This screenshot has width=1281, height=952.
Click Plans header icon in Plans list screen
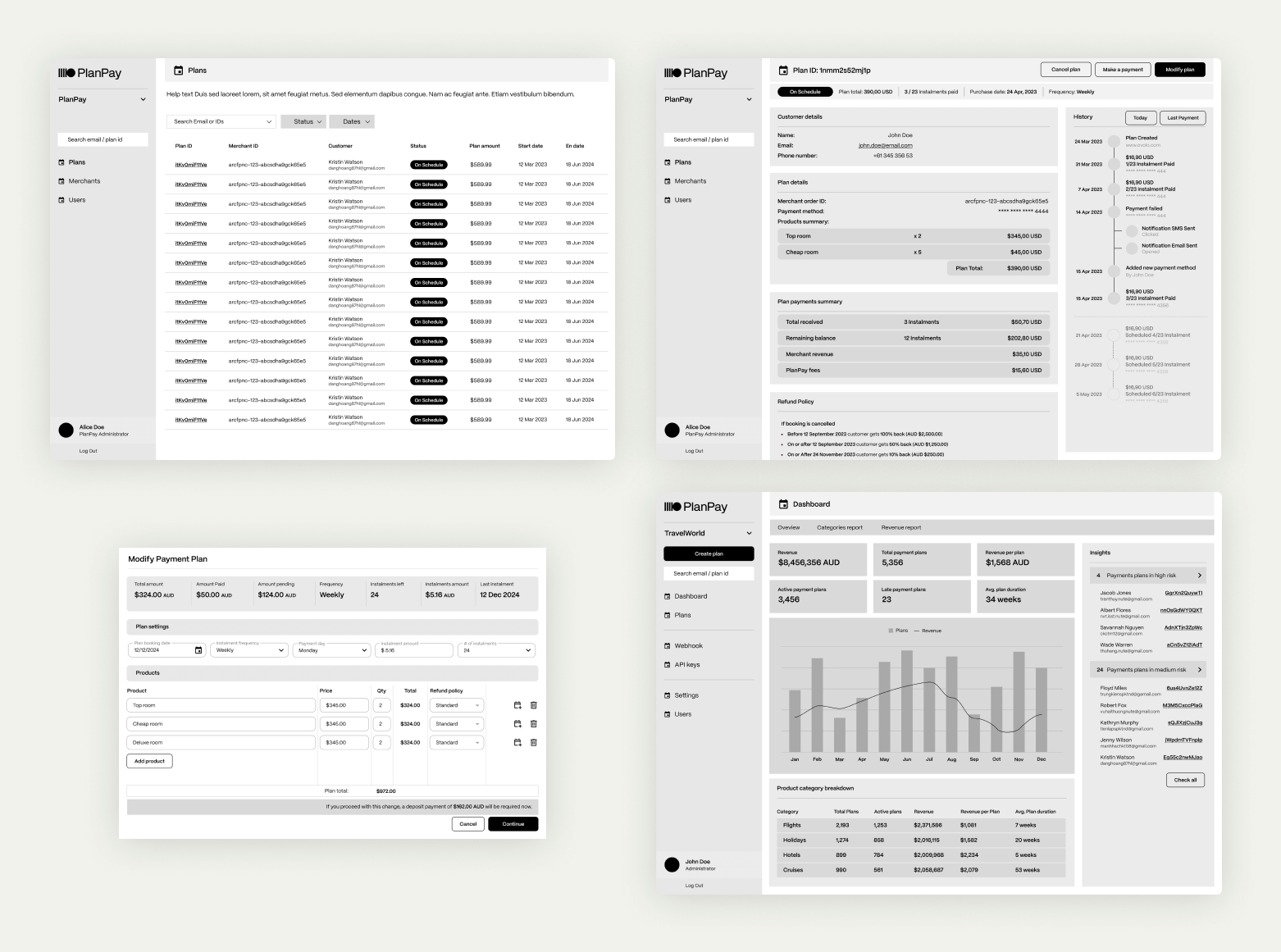[x=179, y=71]
